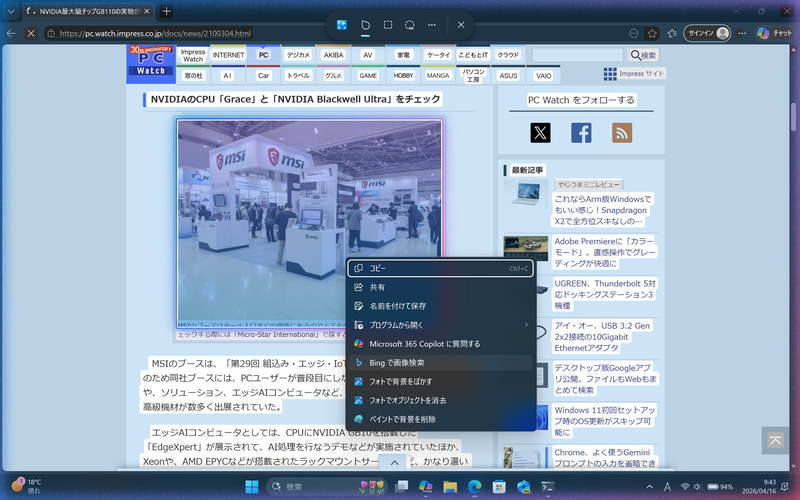Viewport: 800px width, 500px height.
Task: Open the クラウド navigation tab
Action: coord(508,55)
